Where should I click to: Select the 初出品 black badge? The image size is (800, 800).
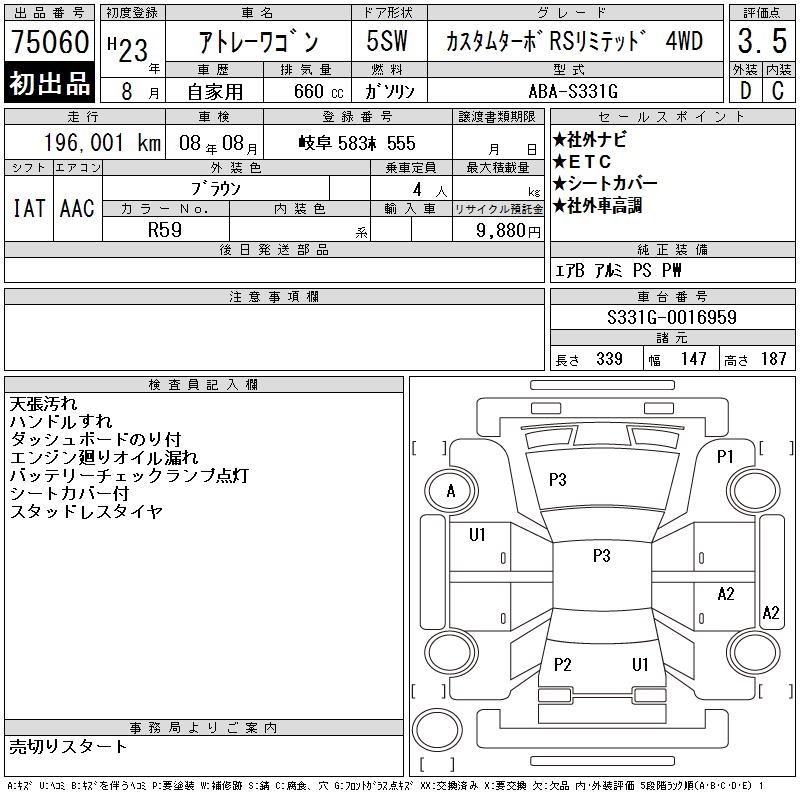(x=49, y=83)
